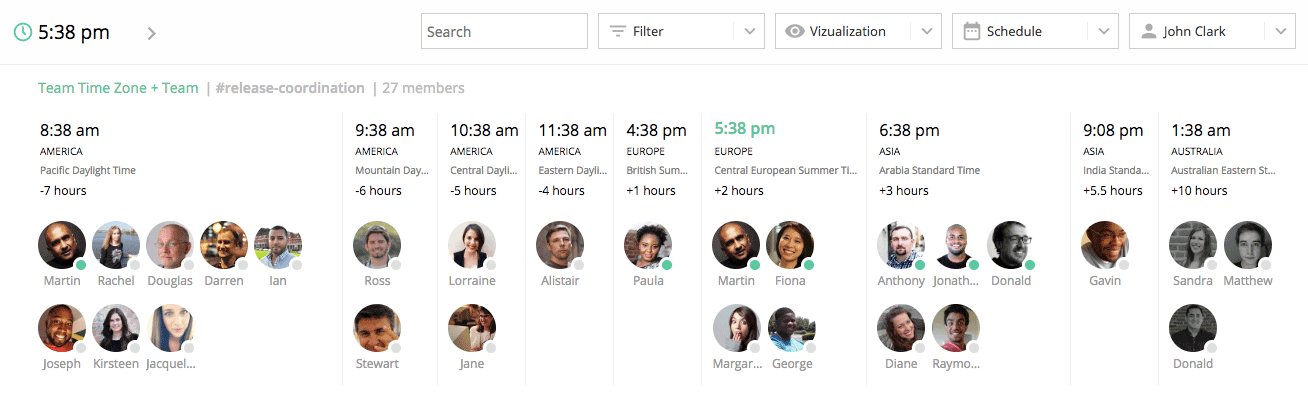Open Donald's avatar in Australian Eastern time
This screenshot has width=1308, height=404.
pyautogui.click(x=1193, y=329)
